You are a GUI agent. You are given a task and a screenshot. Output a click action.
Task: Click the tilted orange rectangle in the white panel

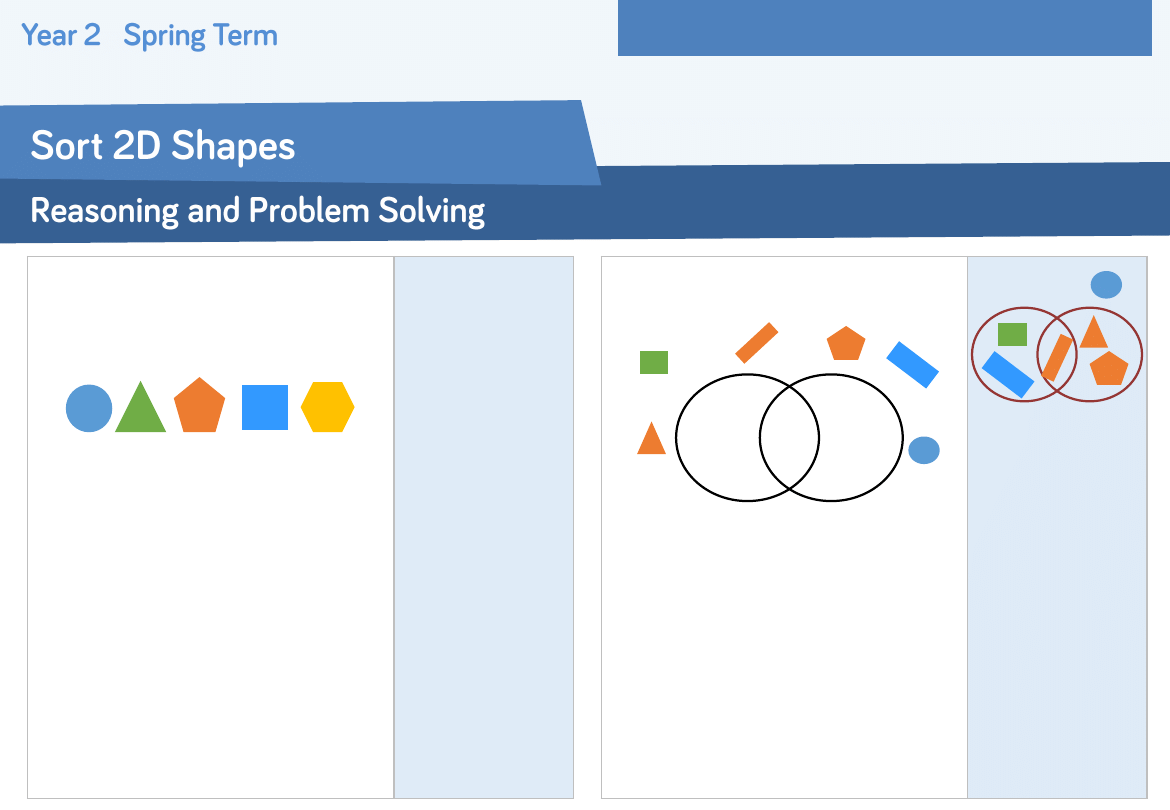click(757, 342)
